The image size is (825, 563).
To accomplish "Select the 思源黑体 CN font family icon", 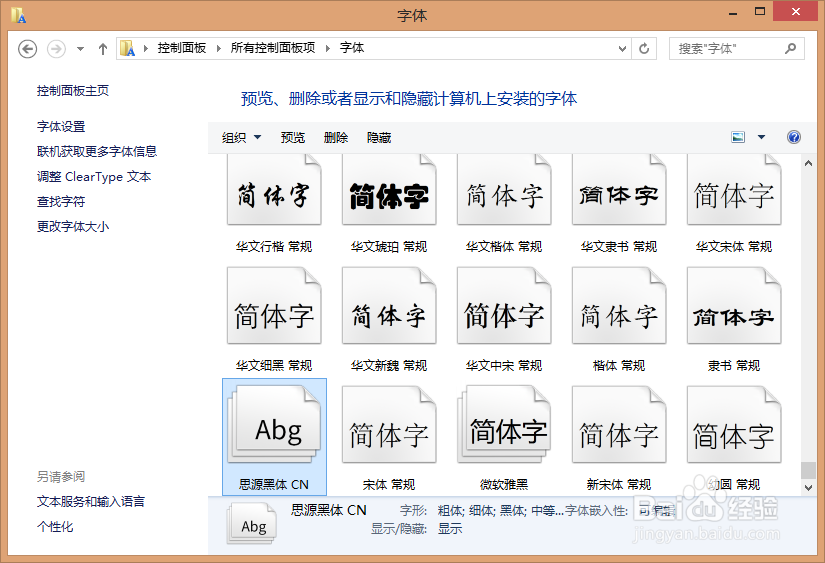I will coord(274,425).
